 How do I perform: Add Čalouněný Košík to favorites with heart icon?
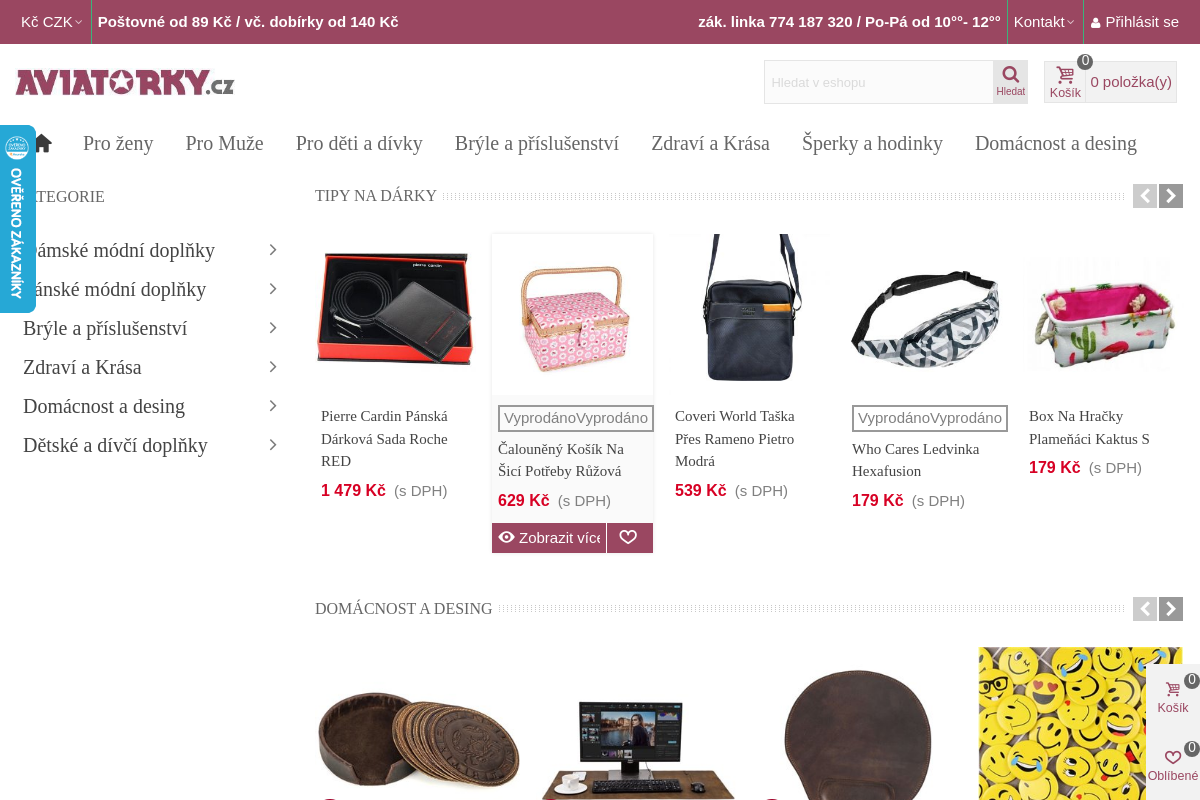(629, 538)
